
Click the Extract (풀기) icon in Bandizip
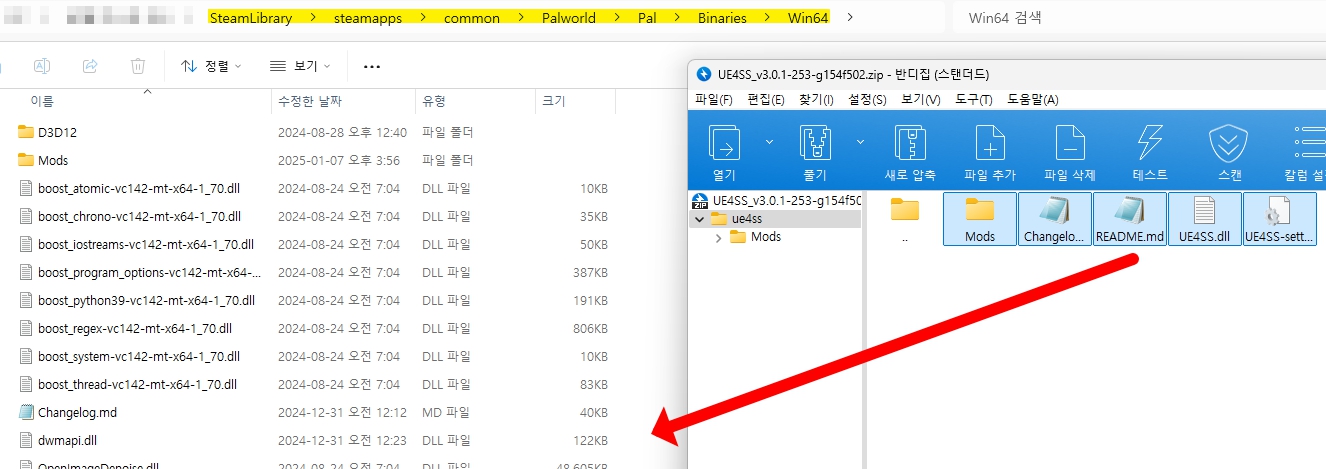pyautogui.click(x=815, y=145)
